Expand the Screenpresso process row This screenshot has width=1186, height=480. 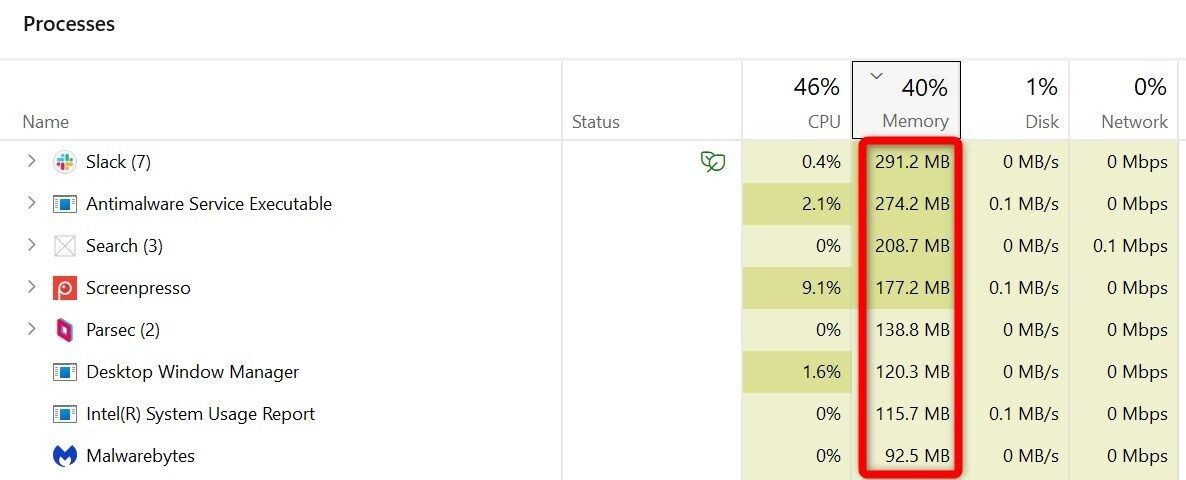click(x=31, y=287)
